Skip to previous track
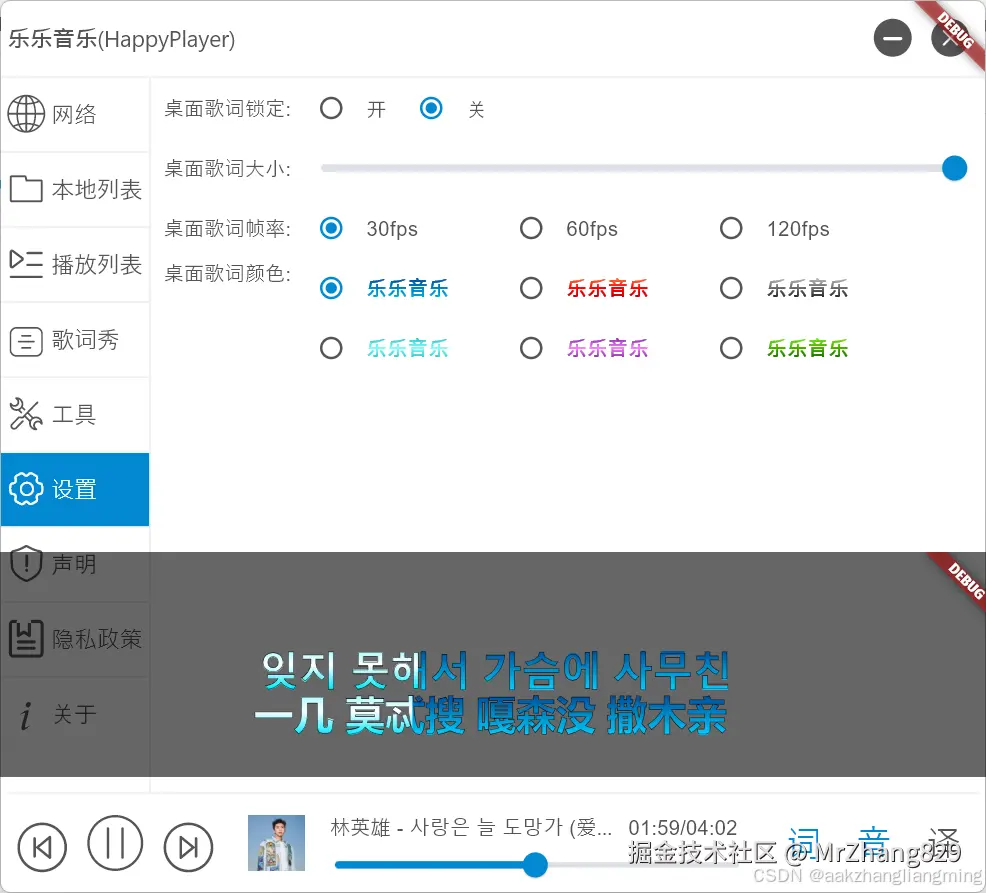986x893 pixels. (42, 845)
